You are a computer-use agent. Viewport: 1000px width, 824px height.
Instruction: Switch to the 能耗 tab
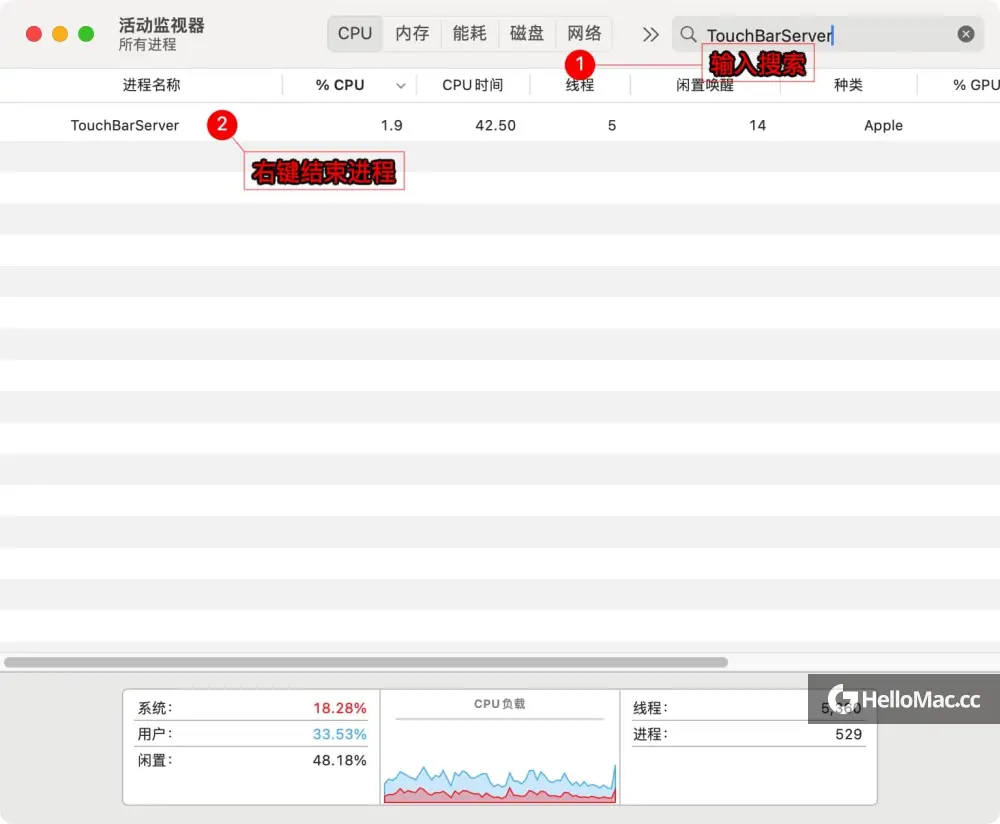[x=469, y=33]
